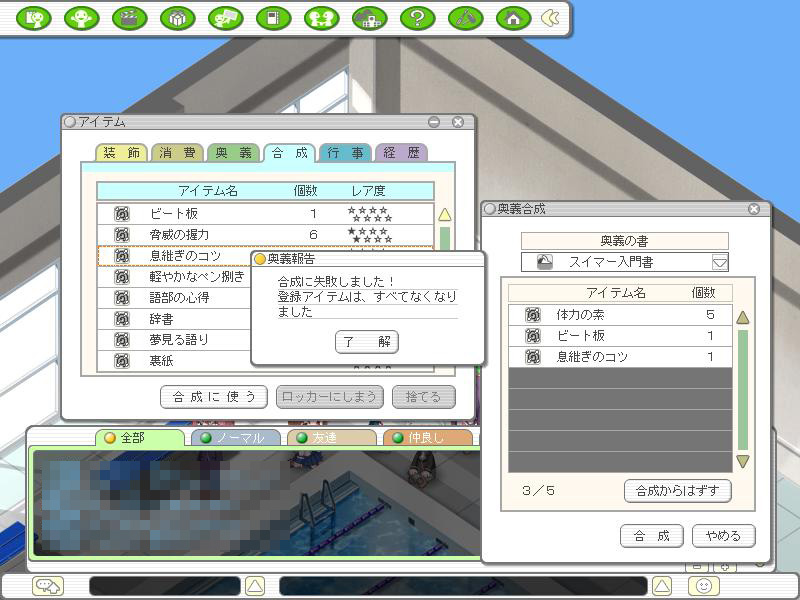Viewport: 800px width, 600px height.
Task: Click the green synthesis list scrollbar
Action: coord(743,390)
